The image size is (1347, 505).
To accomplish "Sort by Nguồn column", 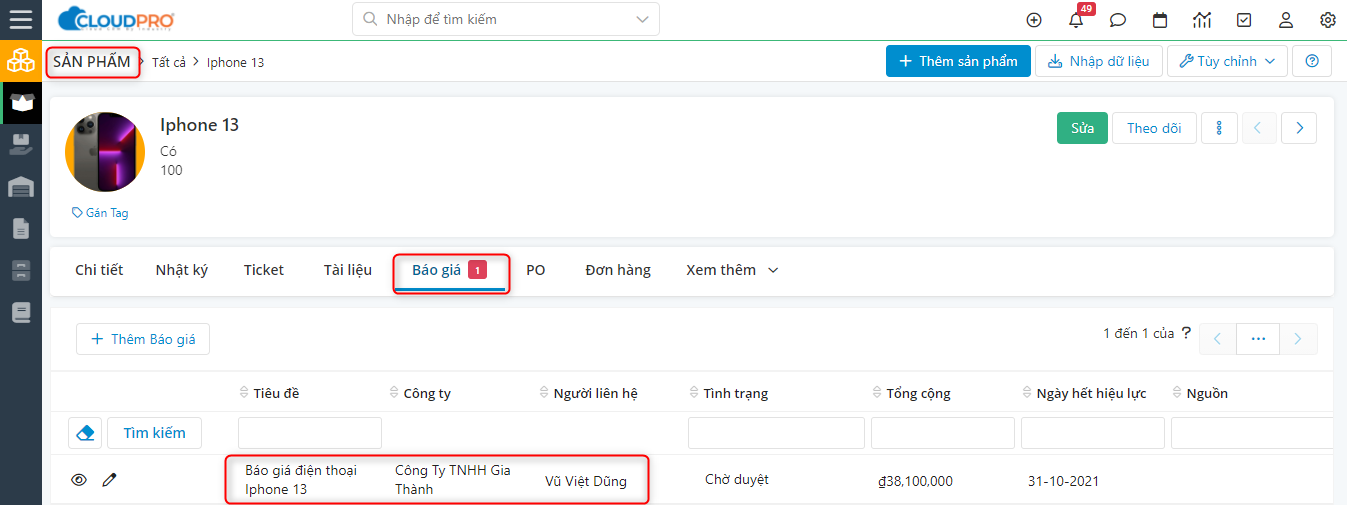I will 1200,393.
